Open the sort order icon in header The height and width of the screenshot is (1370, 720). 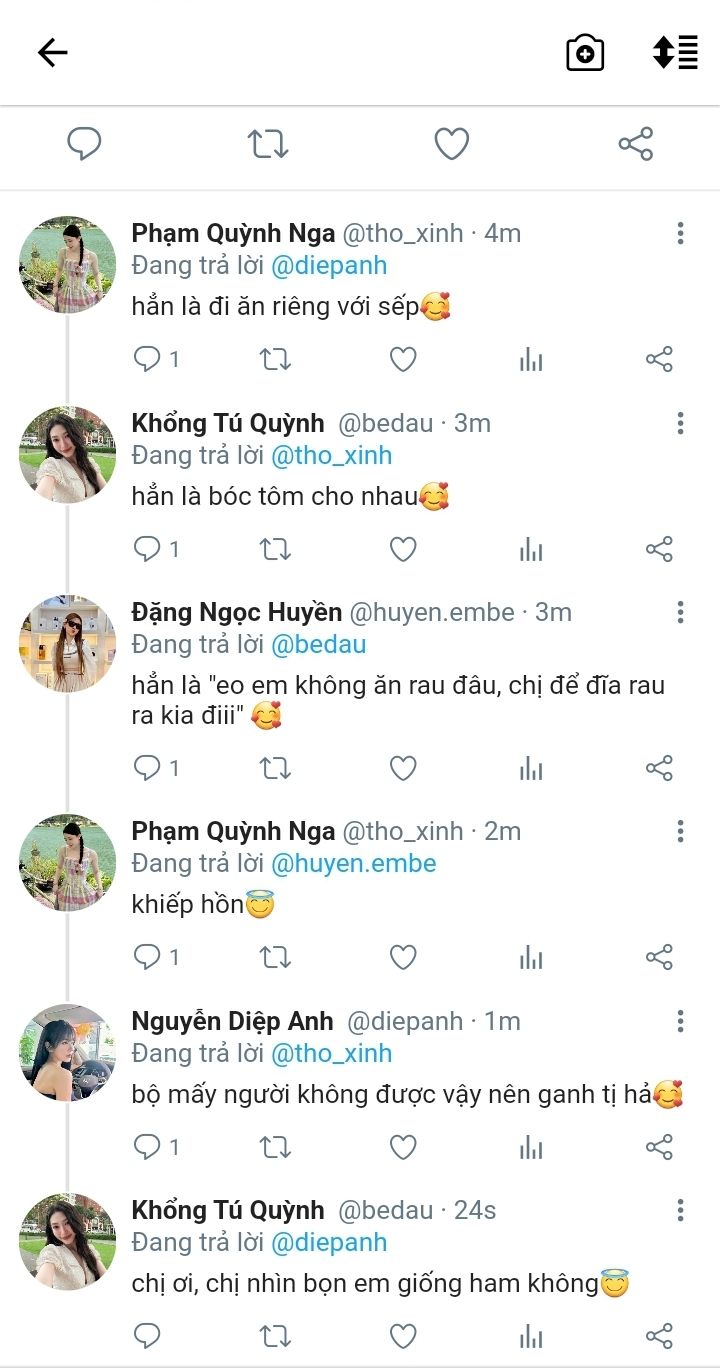pos(675,53)
